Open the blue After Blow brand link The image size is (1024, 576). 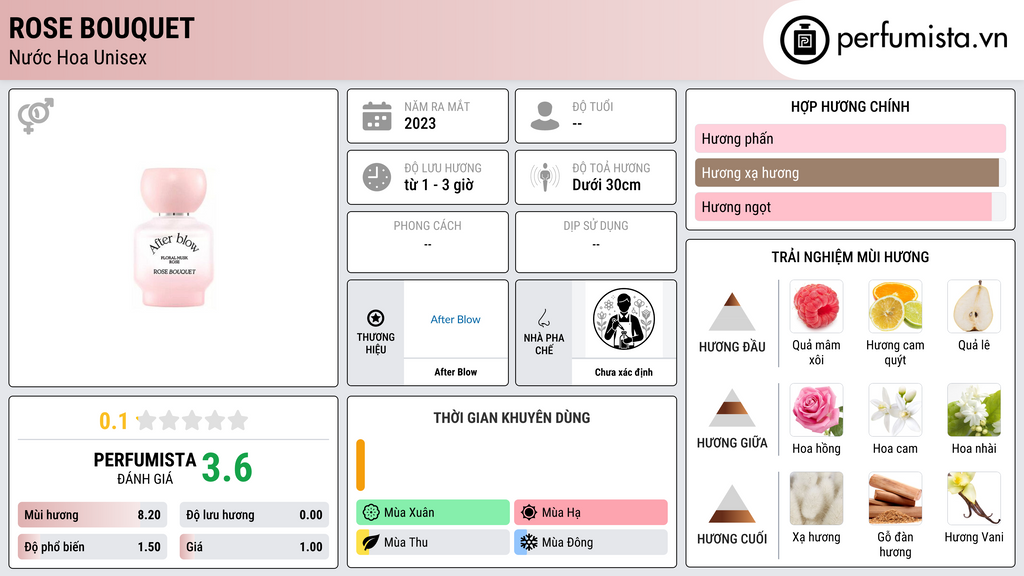click(455, 319)
